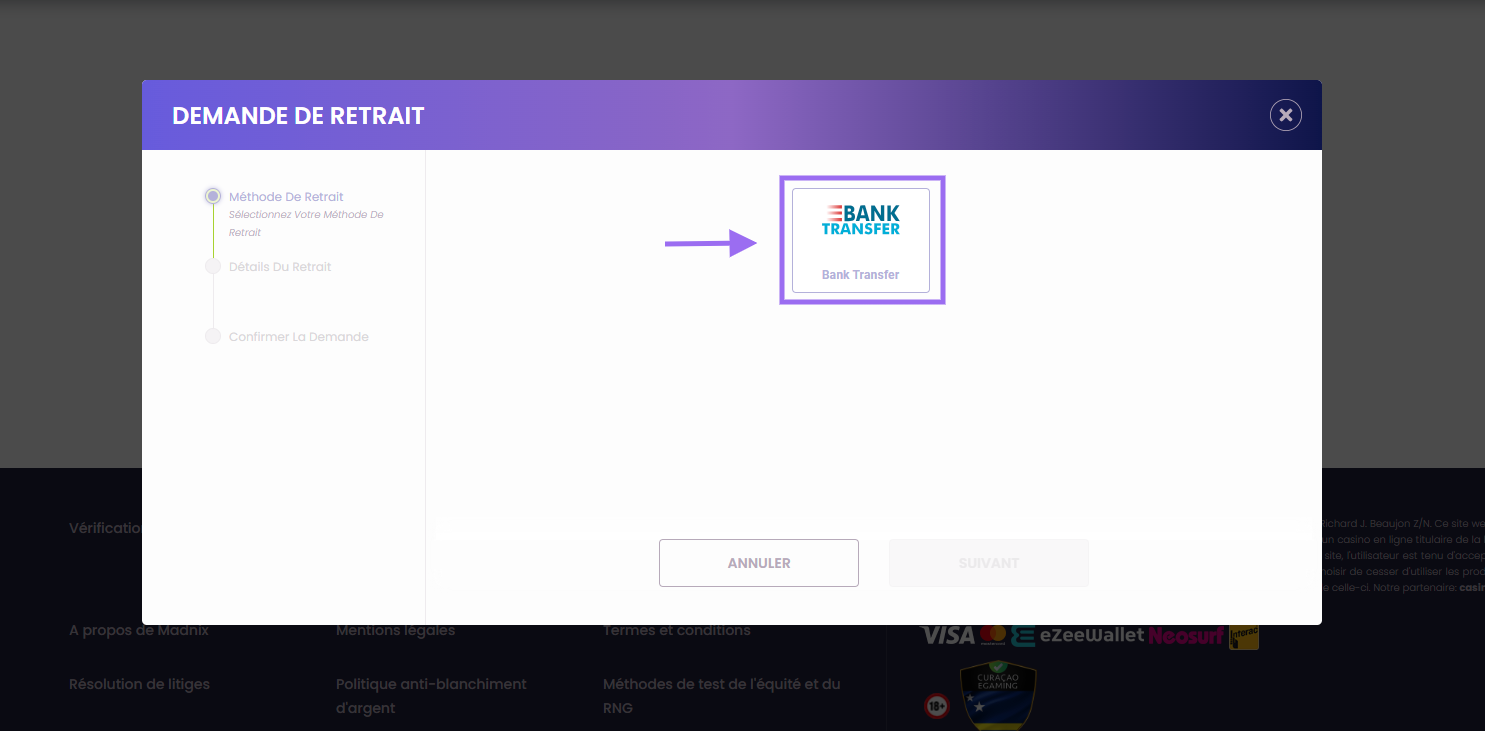
Task: Select the Méthode De Retrait step circle
Action: (x=213, y=197)
